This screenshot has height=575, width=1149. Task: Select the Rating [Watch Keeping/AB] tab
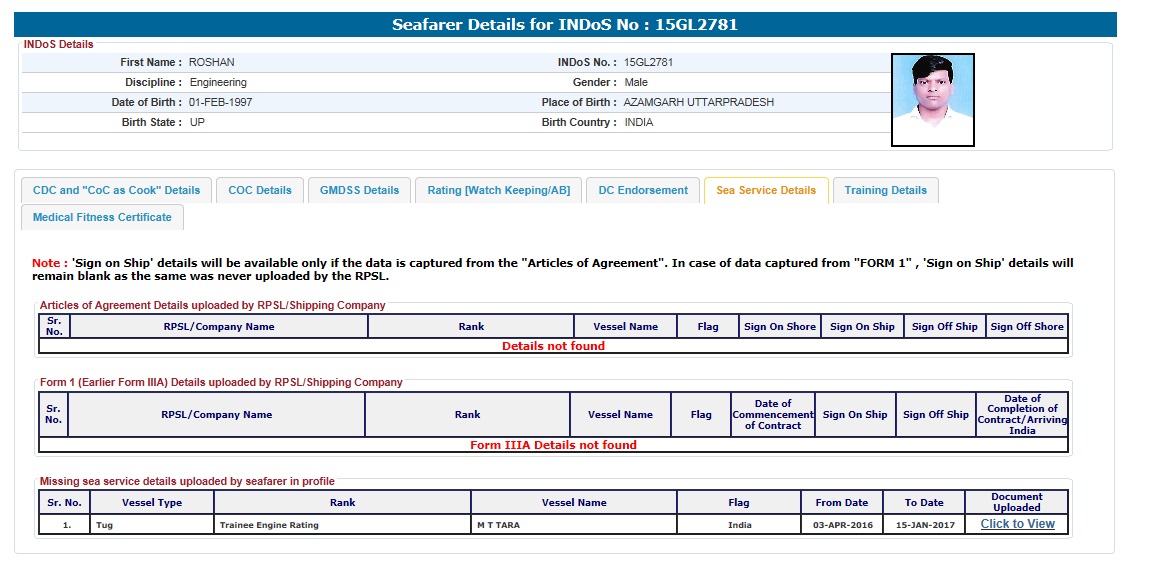498,190
